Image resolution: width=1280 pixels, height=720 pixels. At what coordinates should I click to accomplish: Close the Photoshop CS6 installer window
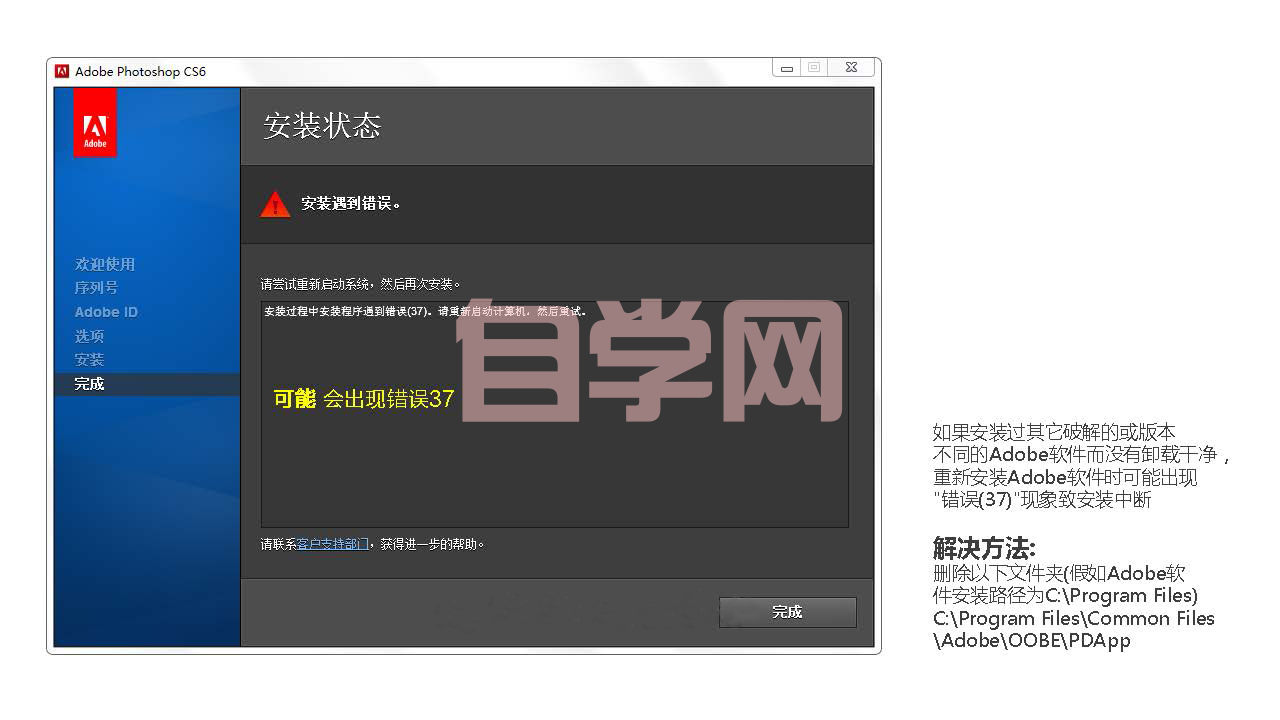coord(850,68)
